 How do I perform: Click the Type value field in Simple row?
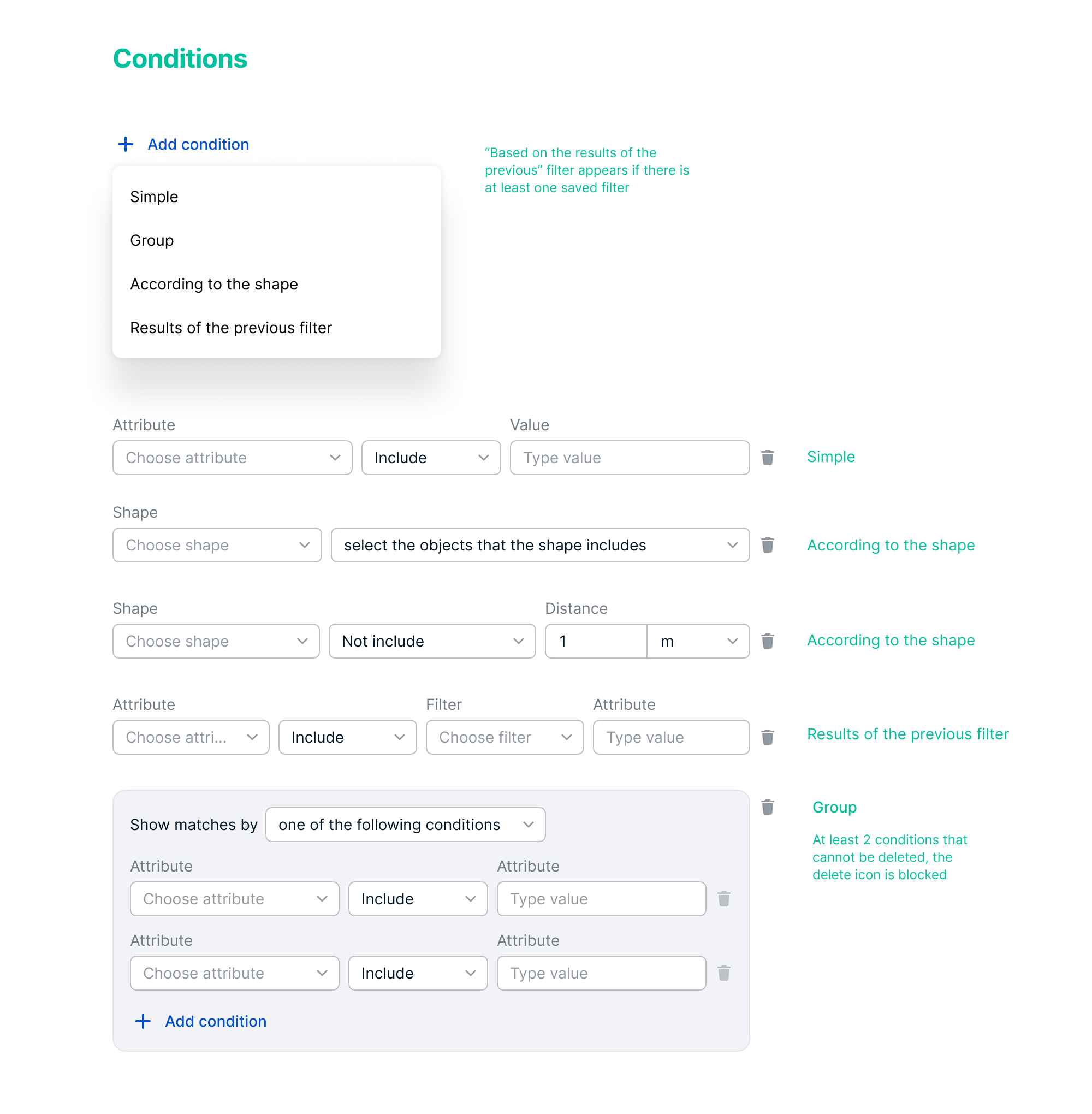(629, 458)
